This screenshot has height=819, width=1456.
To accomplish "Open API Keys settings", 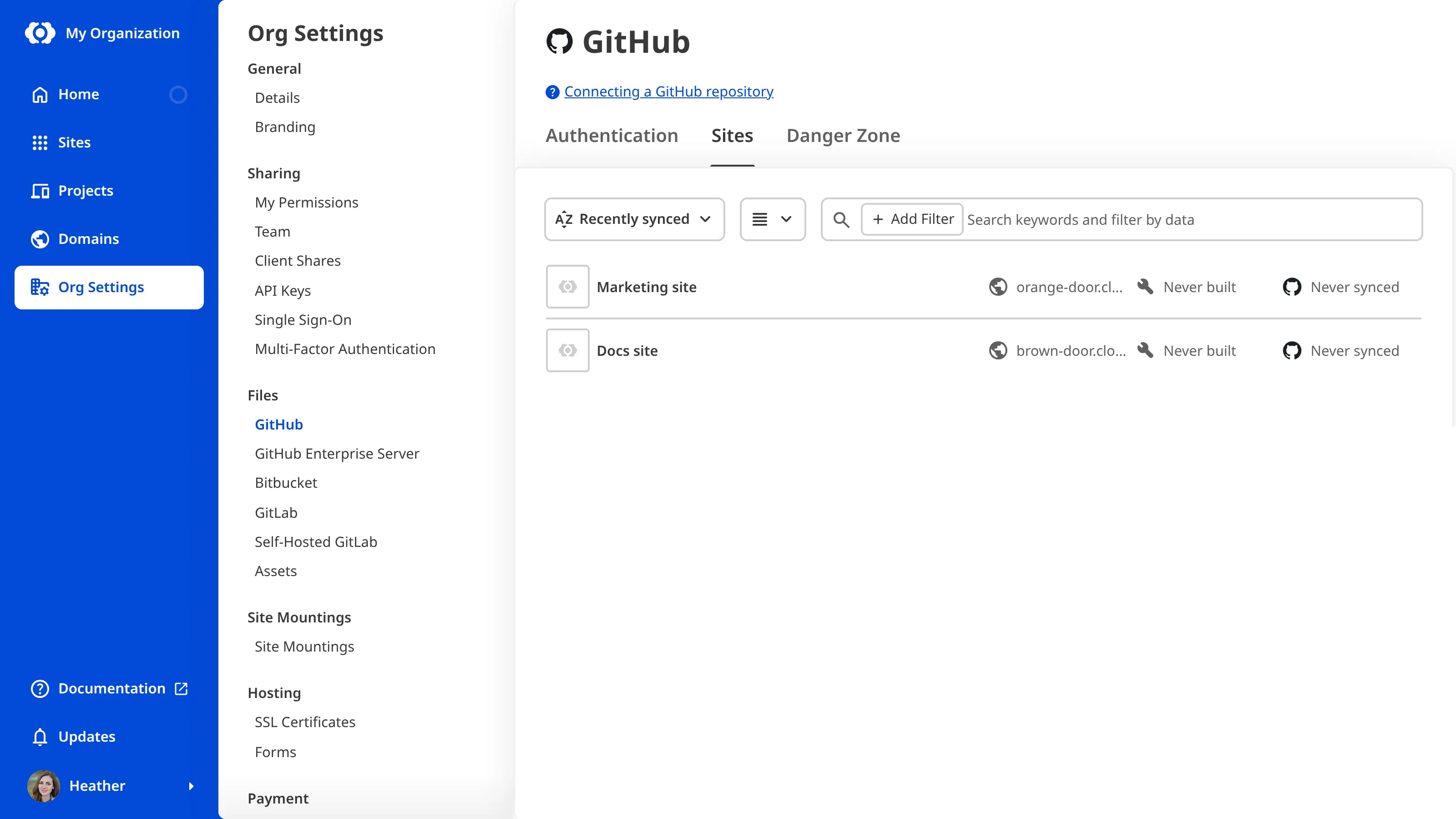I will point(283,291).
